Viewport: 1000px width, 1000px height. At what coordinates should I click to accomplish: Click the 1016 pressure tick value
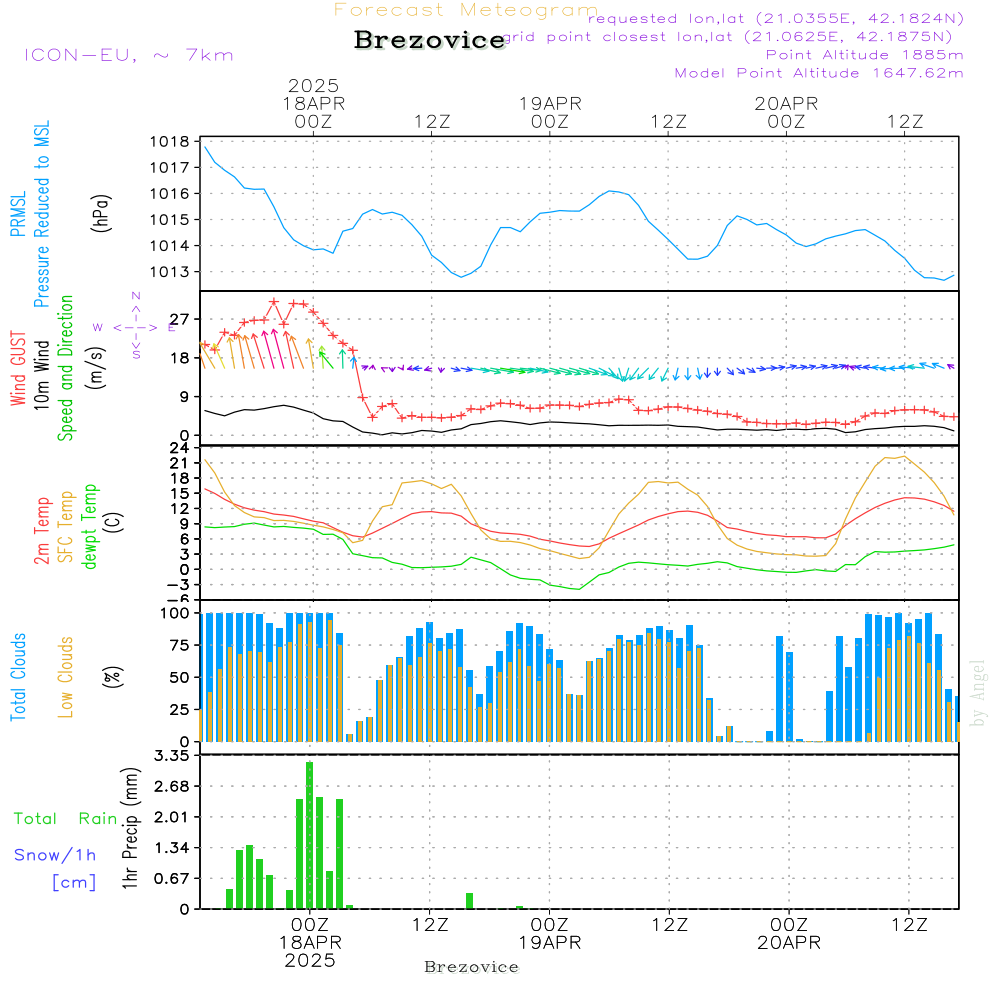pos(169,194)
